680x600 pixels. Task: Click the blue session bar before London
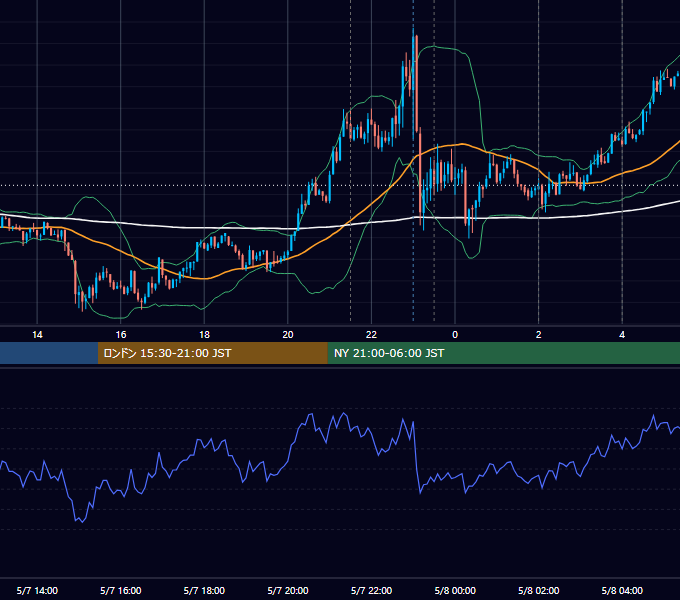(x=49, y=353)
